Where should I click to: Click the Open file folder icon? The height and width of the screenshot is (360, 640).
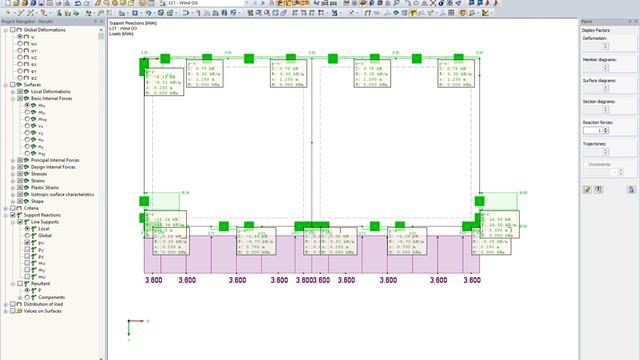(16, 3)
